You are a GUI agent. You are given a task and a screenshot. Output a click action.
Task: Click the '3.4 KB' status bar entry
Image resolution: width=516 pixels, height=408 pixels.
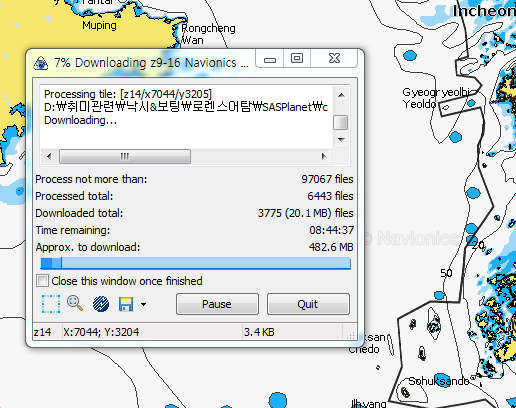[259, 332]
